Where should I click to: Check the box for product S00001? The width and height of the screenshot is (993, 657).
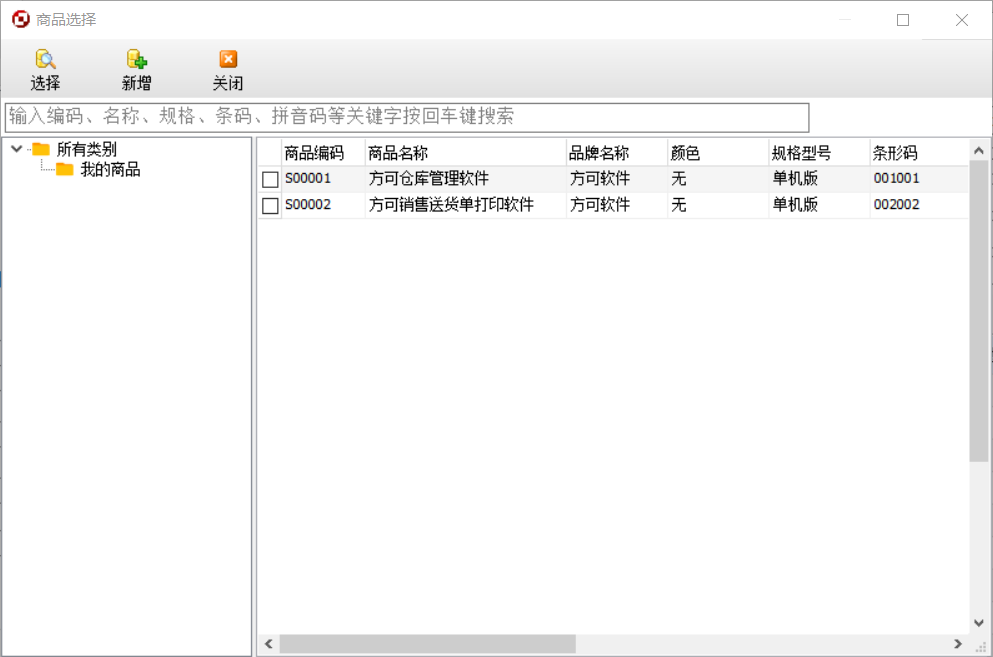tap(270, 180)
